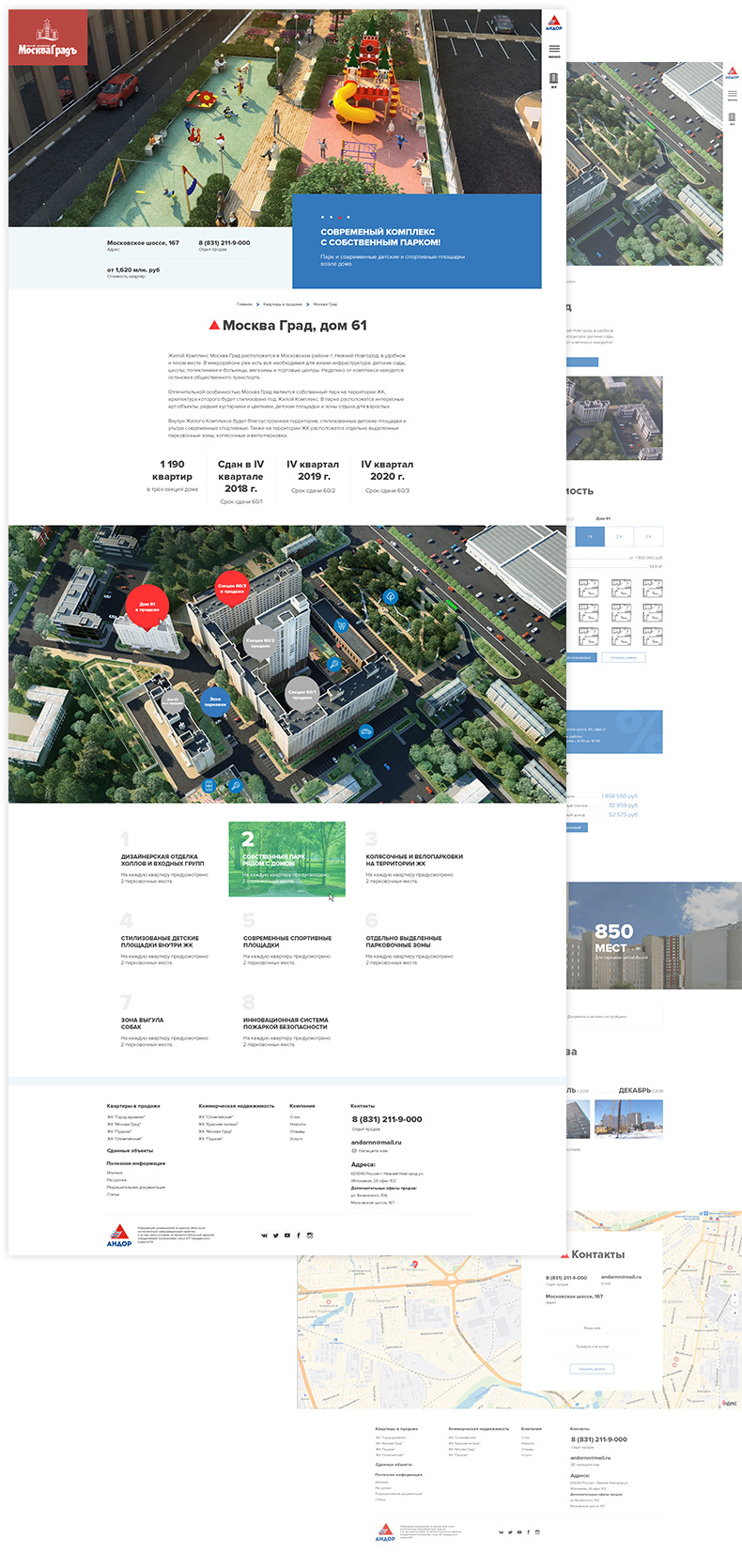Open Разрешительная документация in front footer
Image resolution: width=742 pixels, height=1568 pixels.
[136, 1188]
